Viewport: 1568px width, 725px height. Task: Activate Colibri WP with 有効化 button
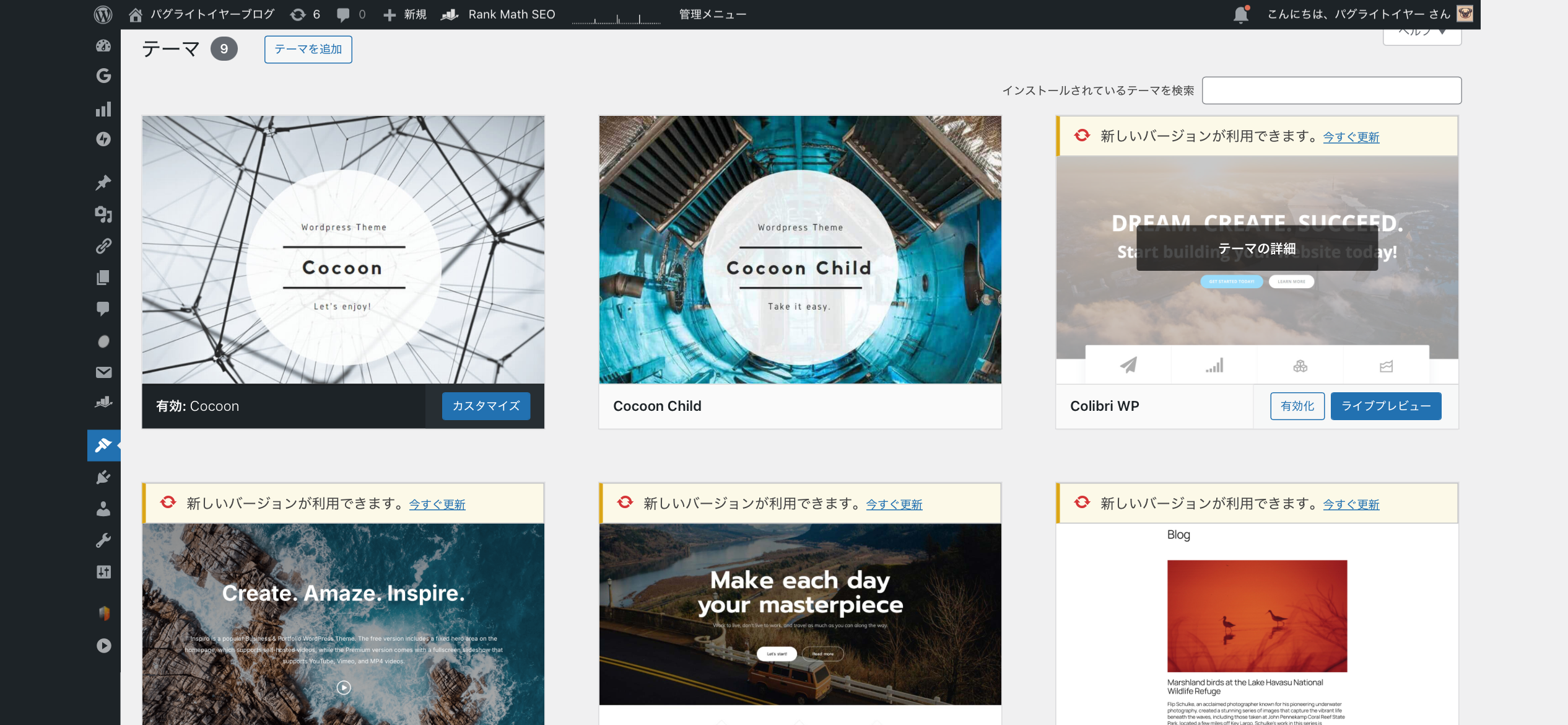[1297, 406]
